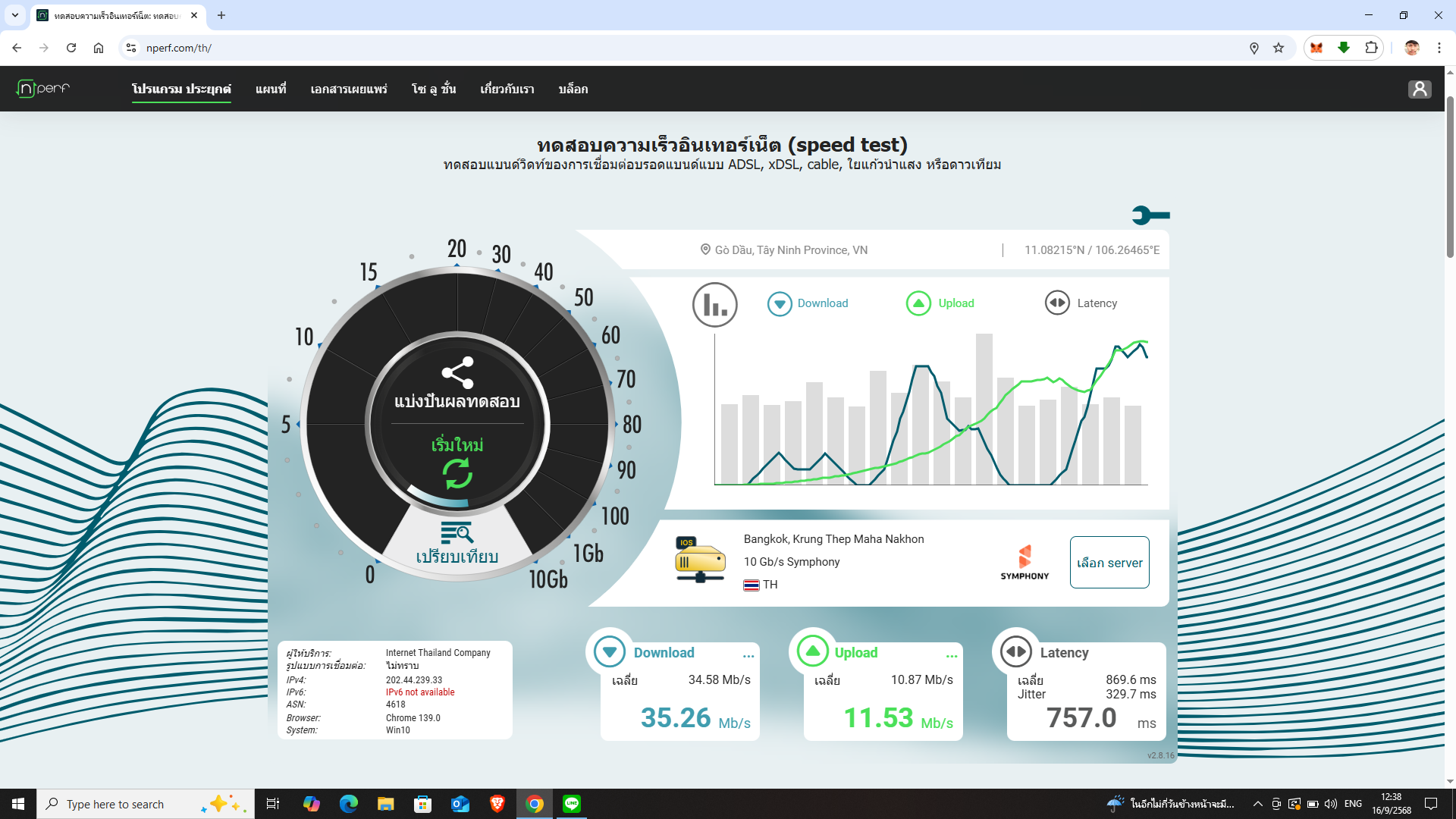Image resolution: width=1456 pixels, height=819 pixels.
Task: Open the เกี่ยวกับเรา navigation link
Action: (x=507, y=89)
